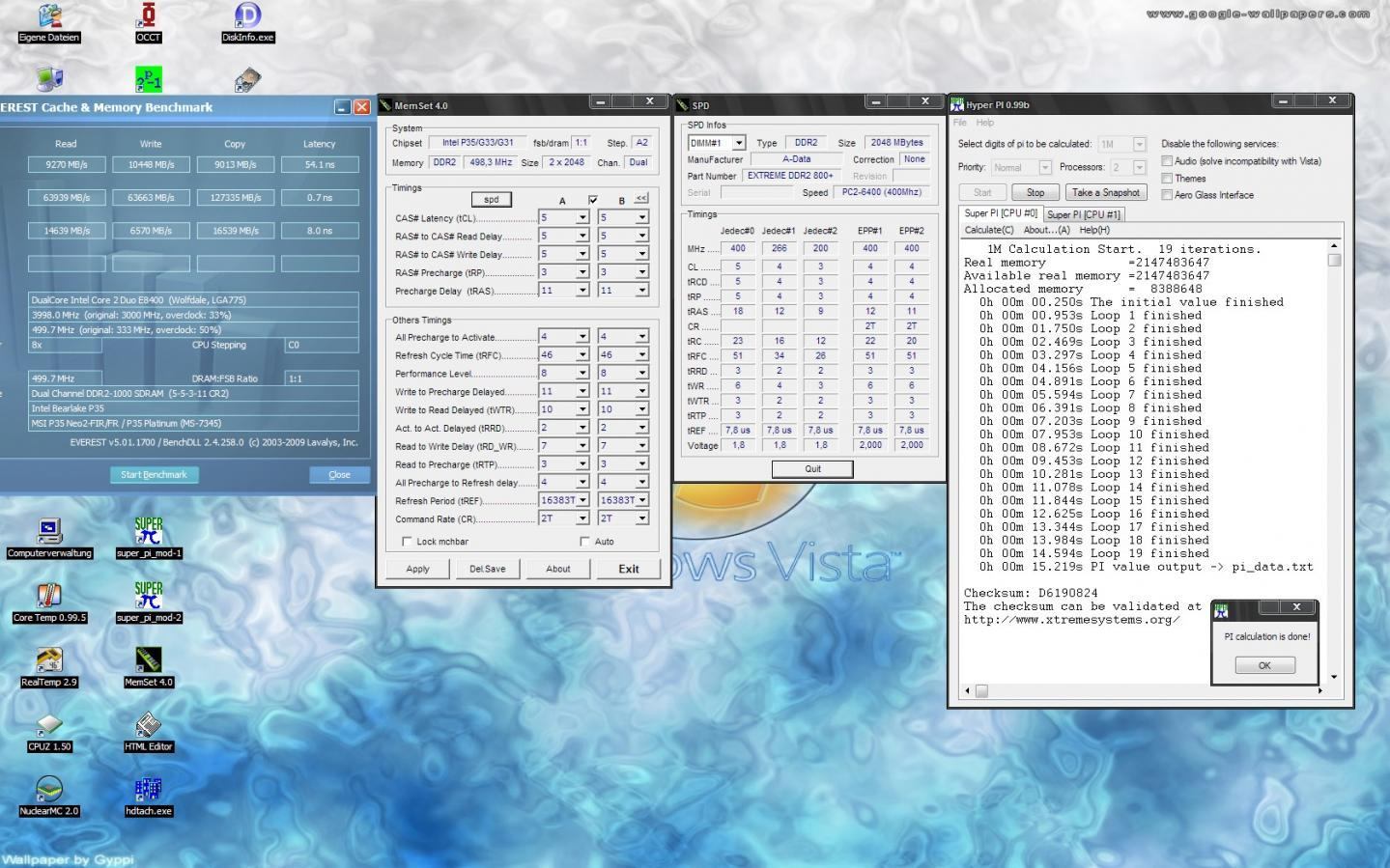Open the About...(A) menu
This screenshot has width=1390, height=868.
[1046, 230]
